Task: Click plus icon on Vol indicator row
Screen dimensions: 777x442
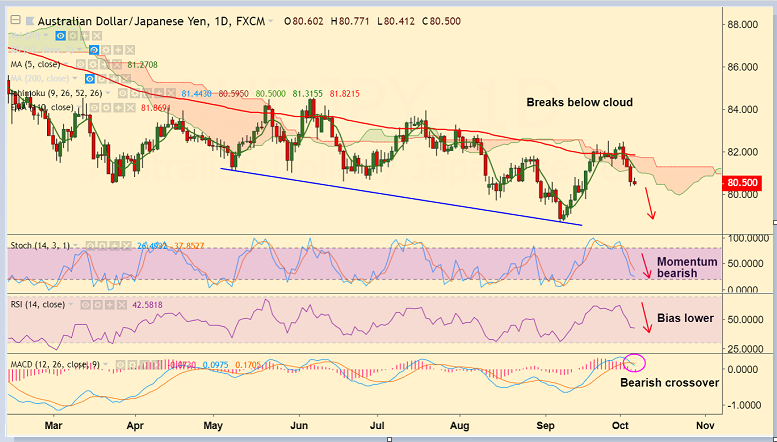Action: tap(85, 36)
